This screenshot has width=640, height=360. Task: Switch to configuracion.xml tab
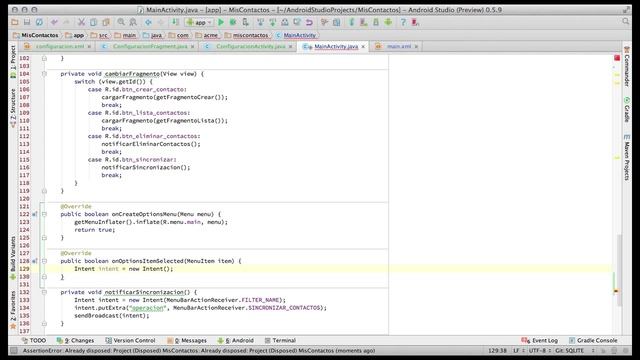tap(60, 47)
